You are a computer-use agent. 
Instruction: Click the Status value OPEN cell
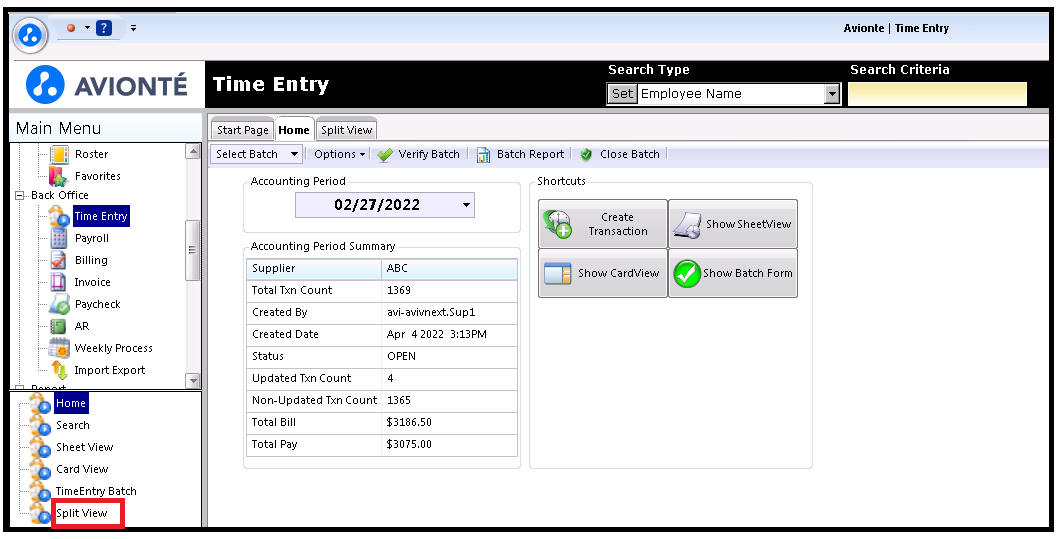coord(449,356)
